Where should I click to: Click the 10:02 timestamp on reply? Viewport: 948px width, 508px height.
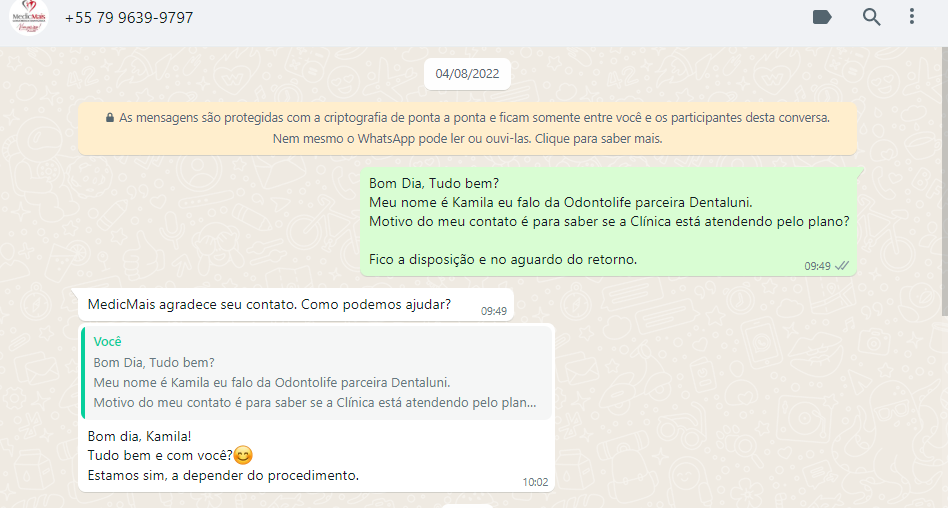coord(535,482)
